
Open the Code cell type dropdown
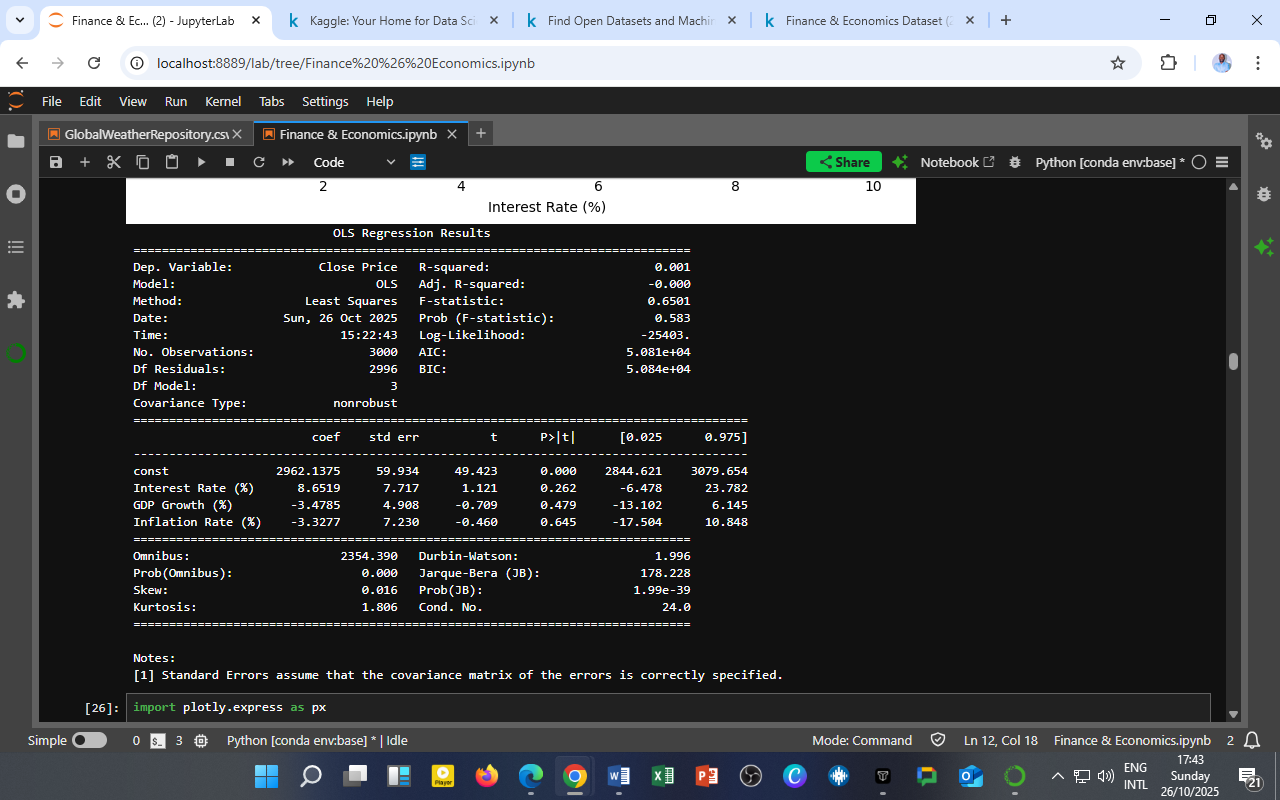[355, 162]
